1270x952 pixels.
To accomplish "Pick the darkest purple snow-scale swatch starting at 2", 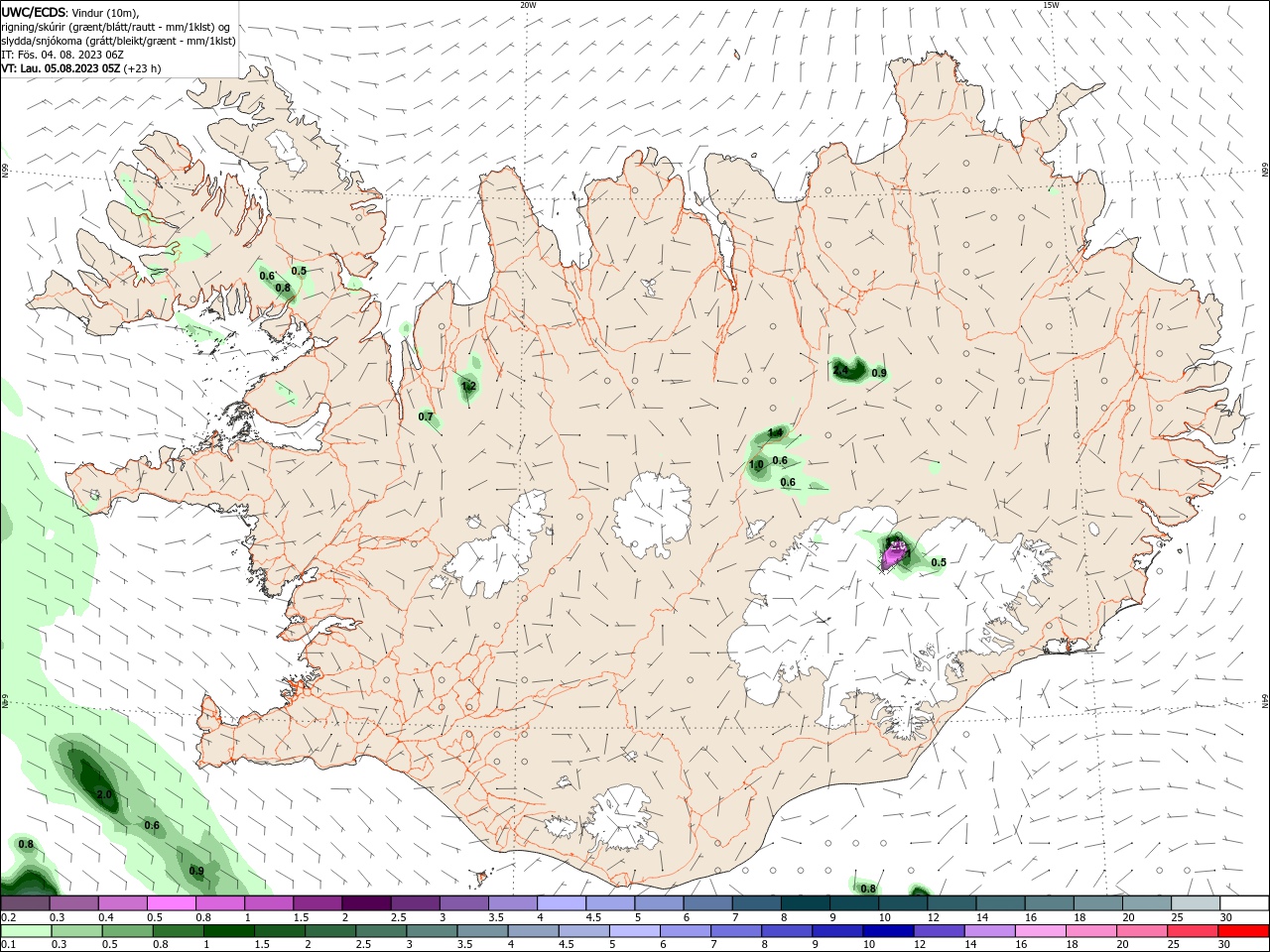I will pyautogui.click(x=366, y=902).
